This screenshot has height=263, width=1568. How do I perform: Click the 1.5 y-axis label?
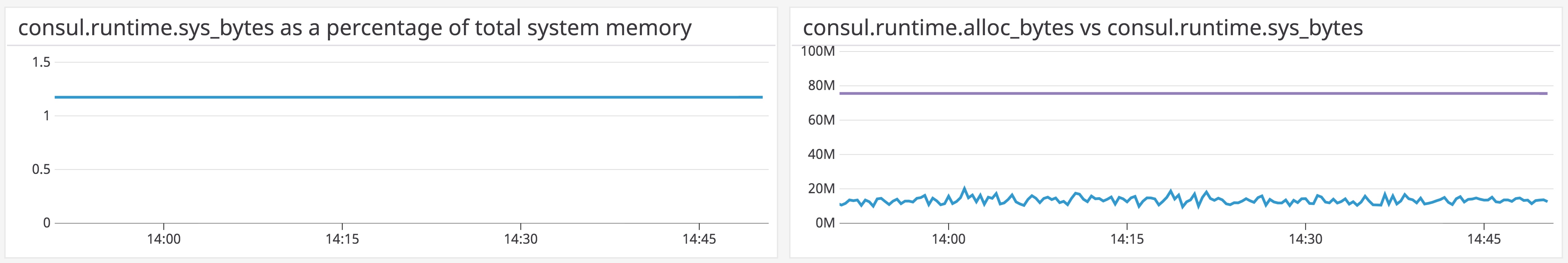(41, 62)
